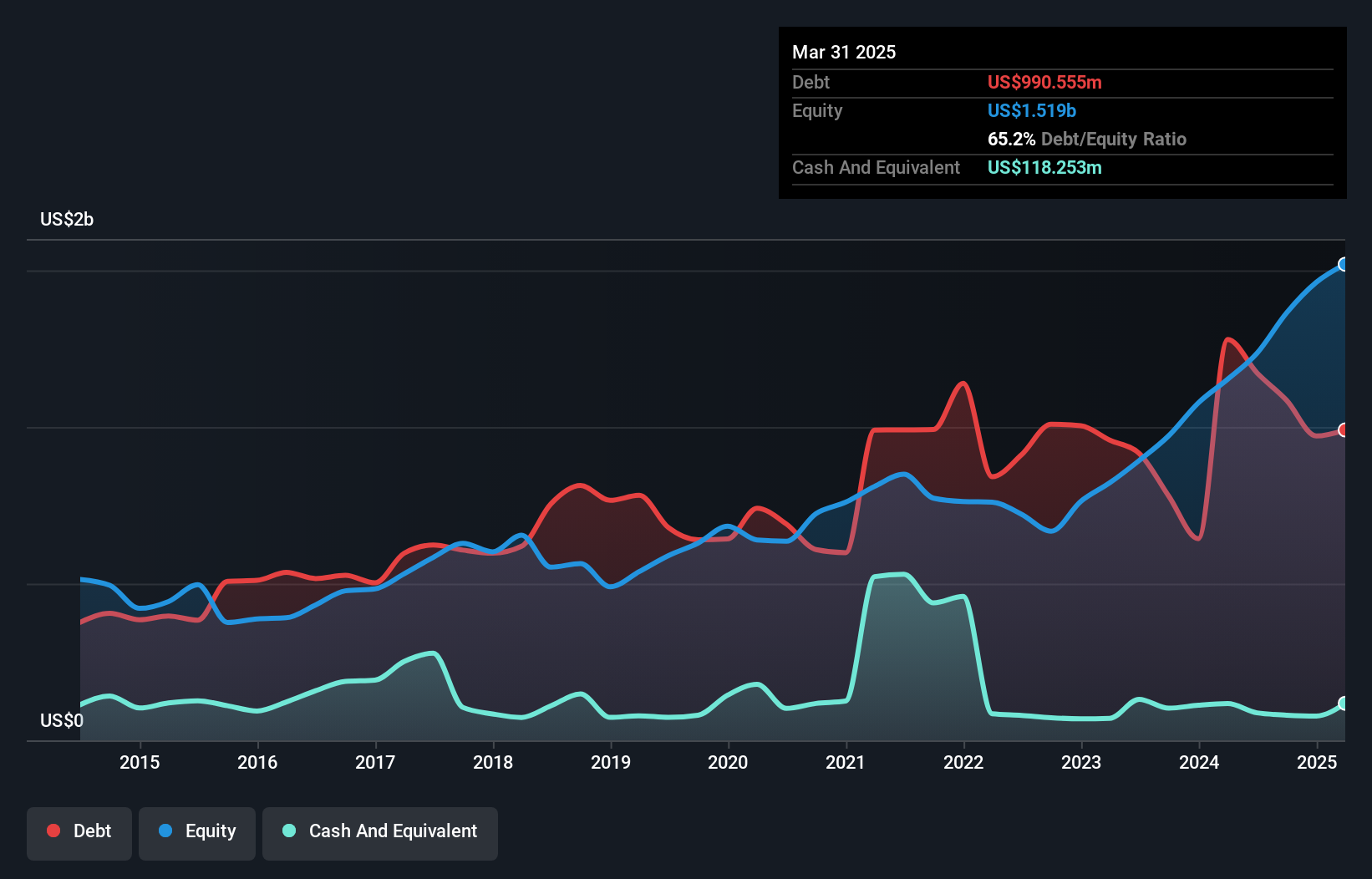
Task: Click the US$1.519b equity value
Action: tap(1032, 110)
